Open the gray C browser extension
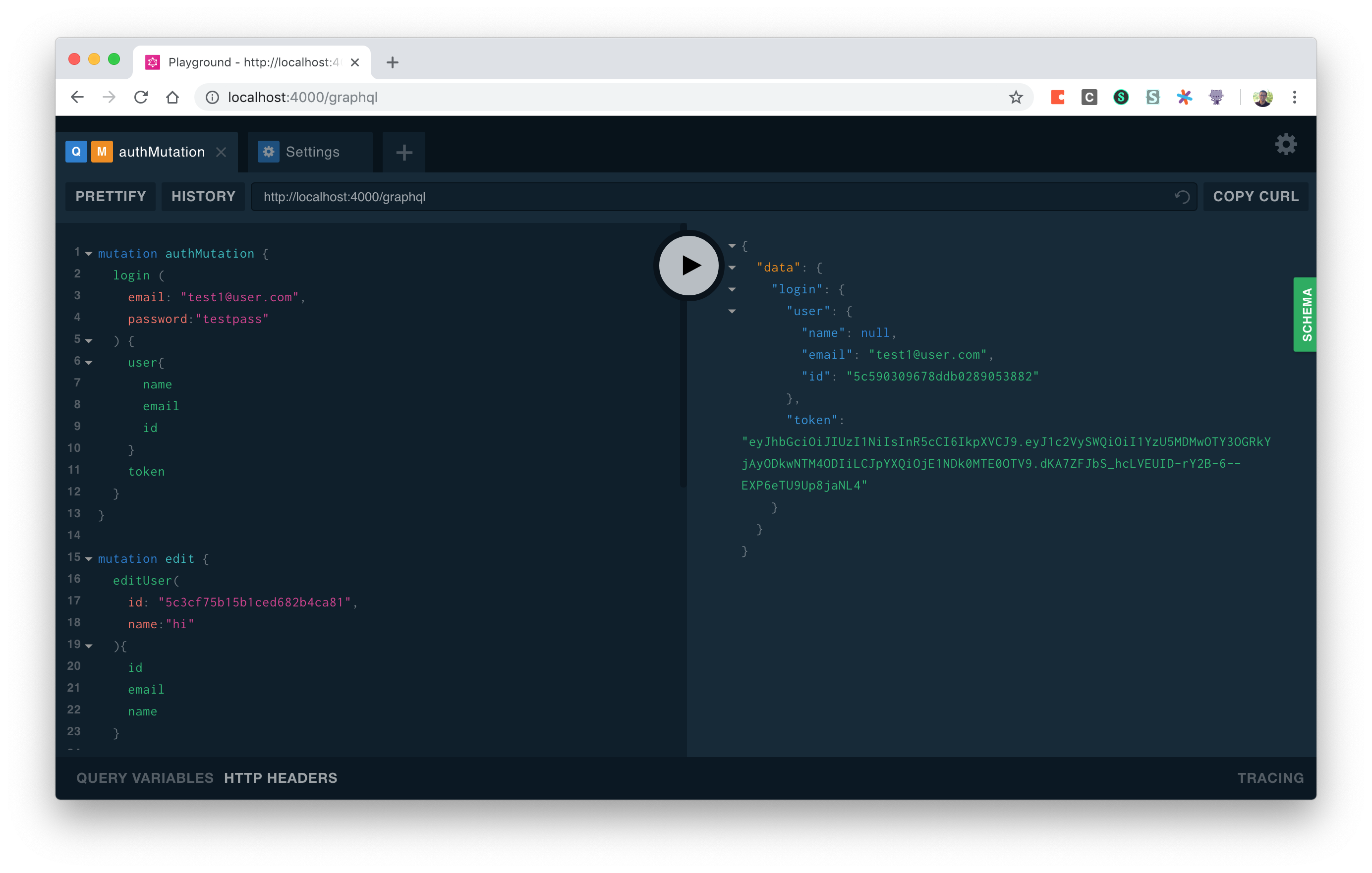Screen dimensions: 1372x873 coord(1089,98)
